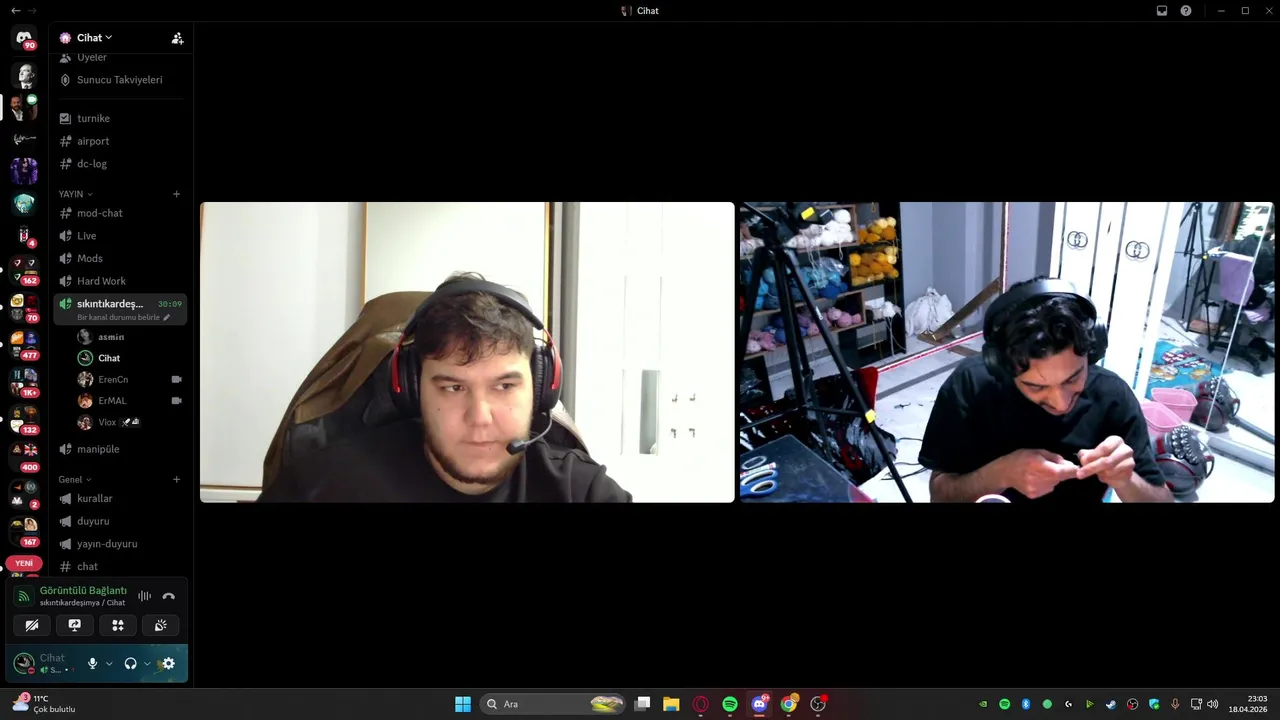Click Görüntülü Bağlantı connection status

(83, 591)
